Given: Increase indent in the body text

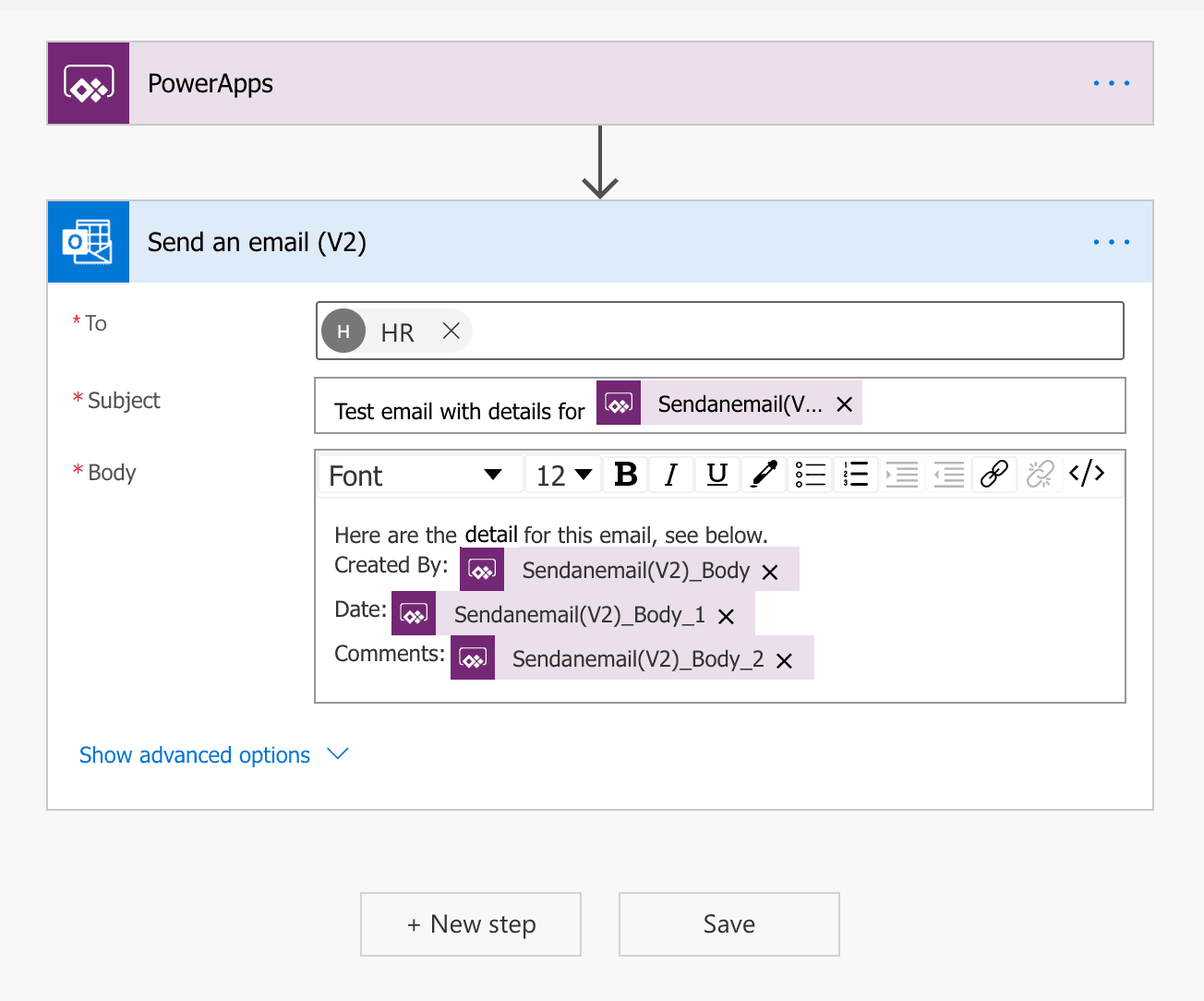Looking at the screenshot, I should pyautogui.click(x=902, y=475).
